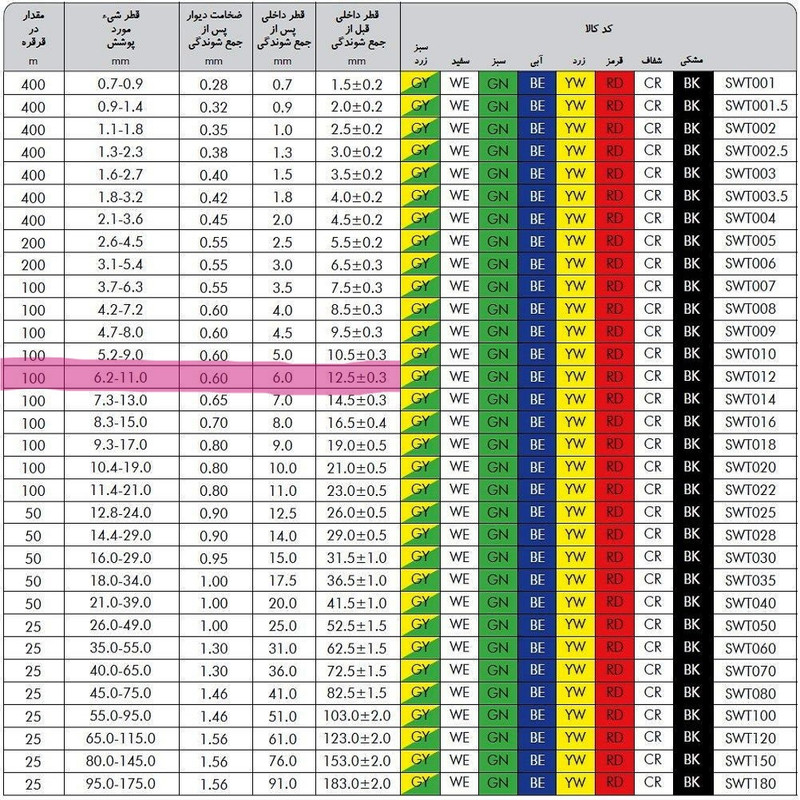The height and width of the screenshot is (800, 800).
Task: Click the red RD swatch in SWT012 row
Action: 614,376
